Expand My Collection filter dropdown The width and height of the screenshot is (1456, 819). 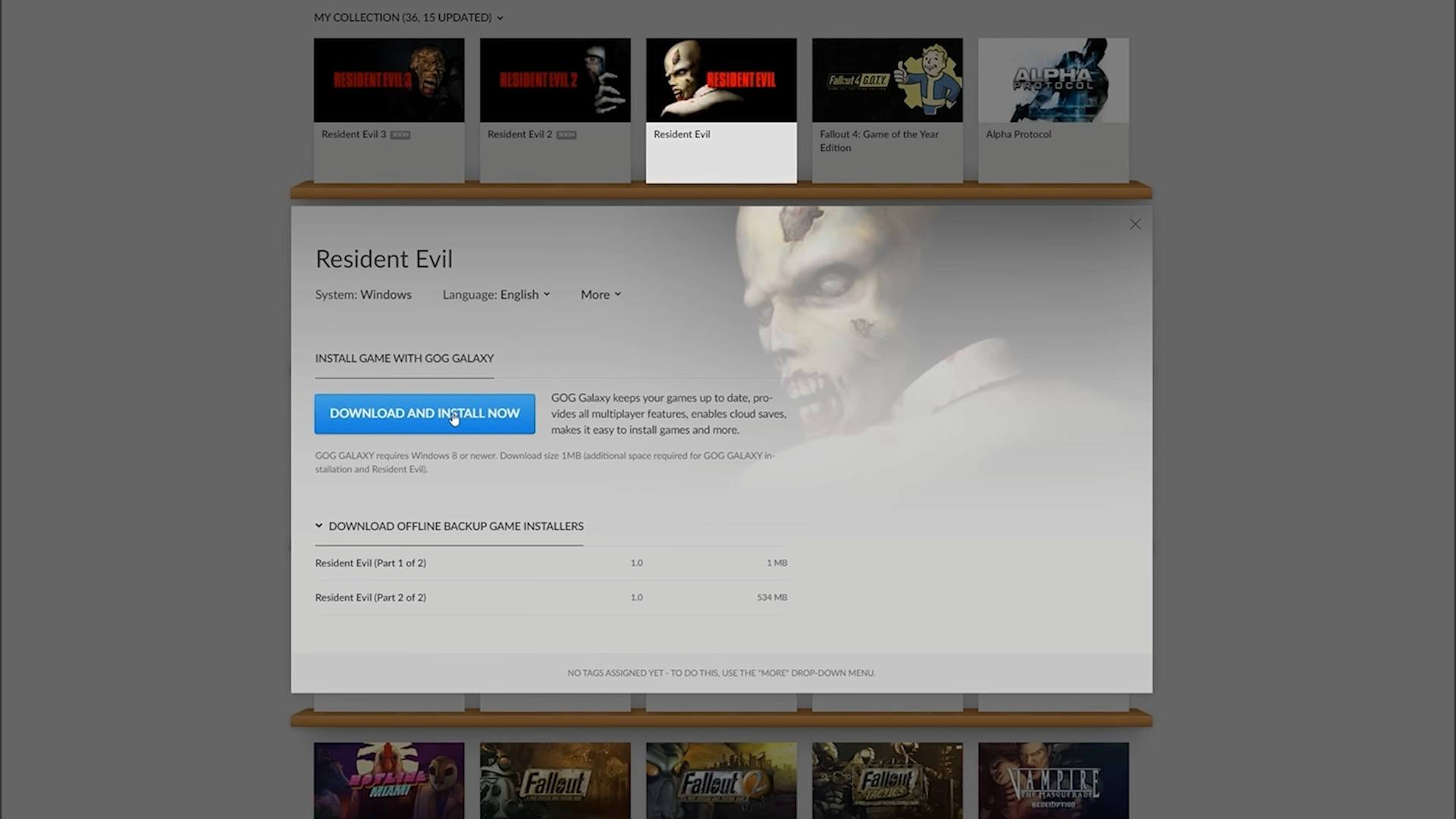(x=408, y=17)
